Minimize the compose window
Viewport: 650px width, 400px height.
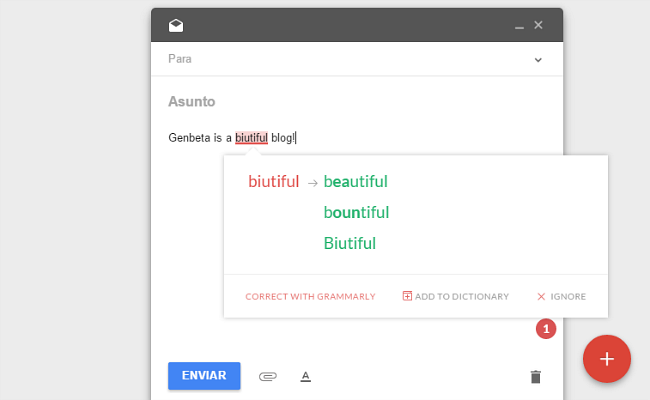point(519,27)
